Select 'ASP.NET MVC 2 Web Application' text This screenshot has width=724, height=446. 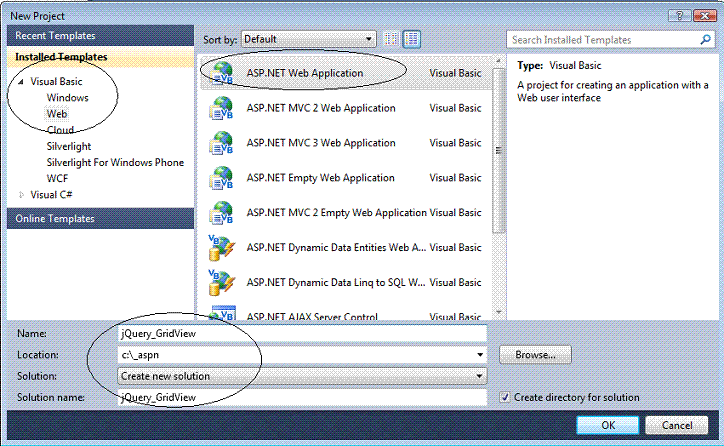[321, 108]
